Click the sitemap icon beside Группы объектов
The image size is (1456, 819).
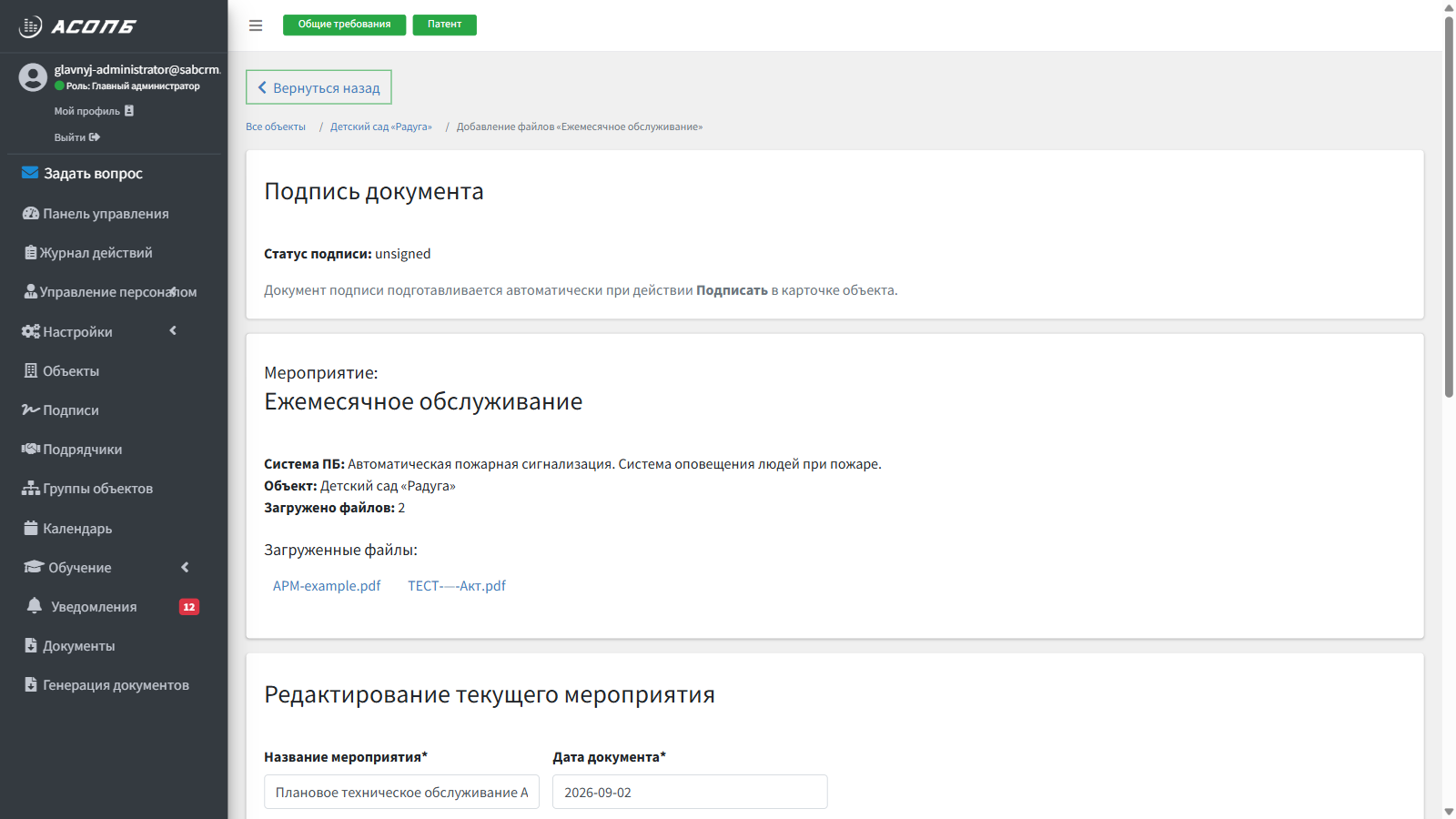pyautogui.click(x=31, y=488)
